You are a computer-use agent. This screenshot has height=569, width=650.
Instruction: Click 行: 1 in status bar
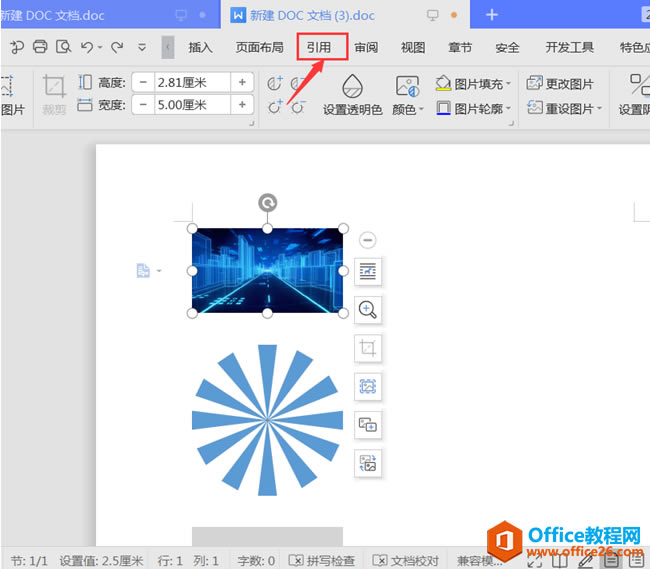(x=170, y=561)
